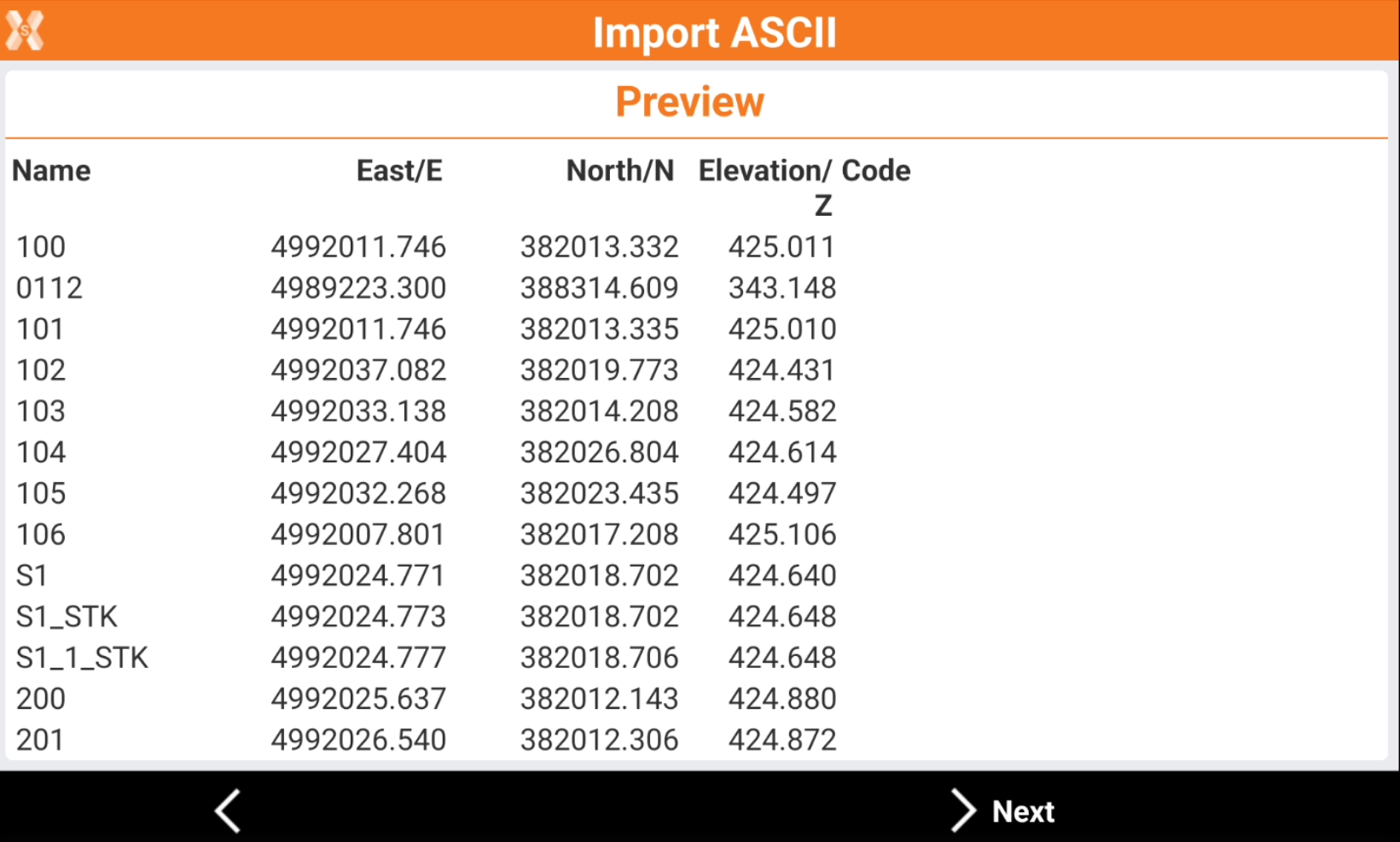Tap the Next chevron arrow icon
The width and height of the screenshot is (1400, 842).
click(963, 810)
